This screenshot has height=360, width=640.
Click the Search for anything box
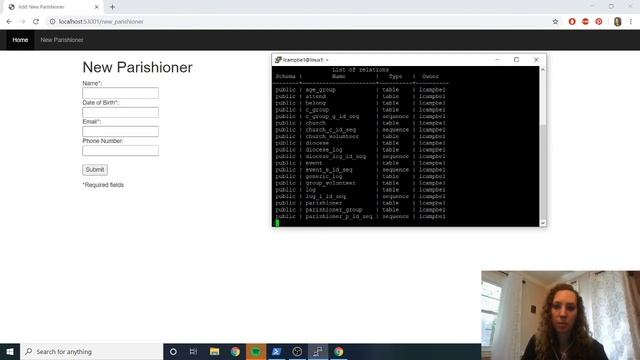(91, 351)
